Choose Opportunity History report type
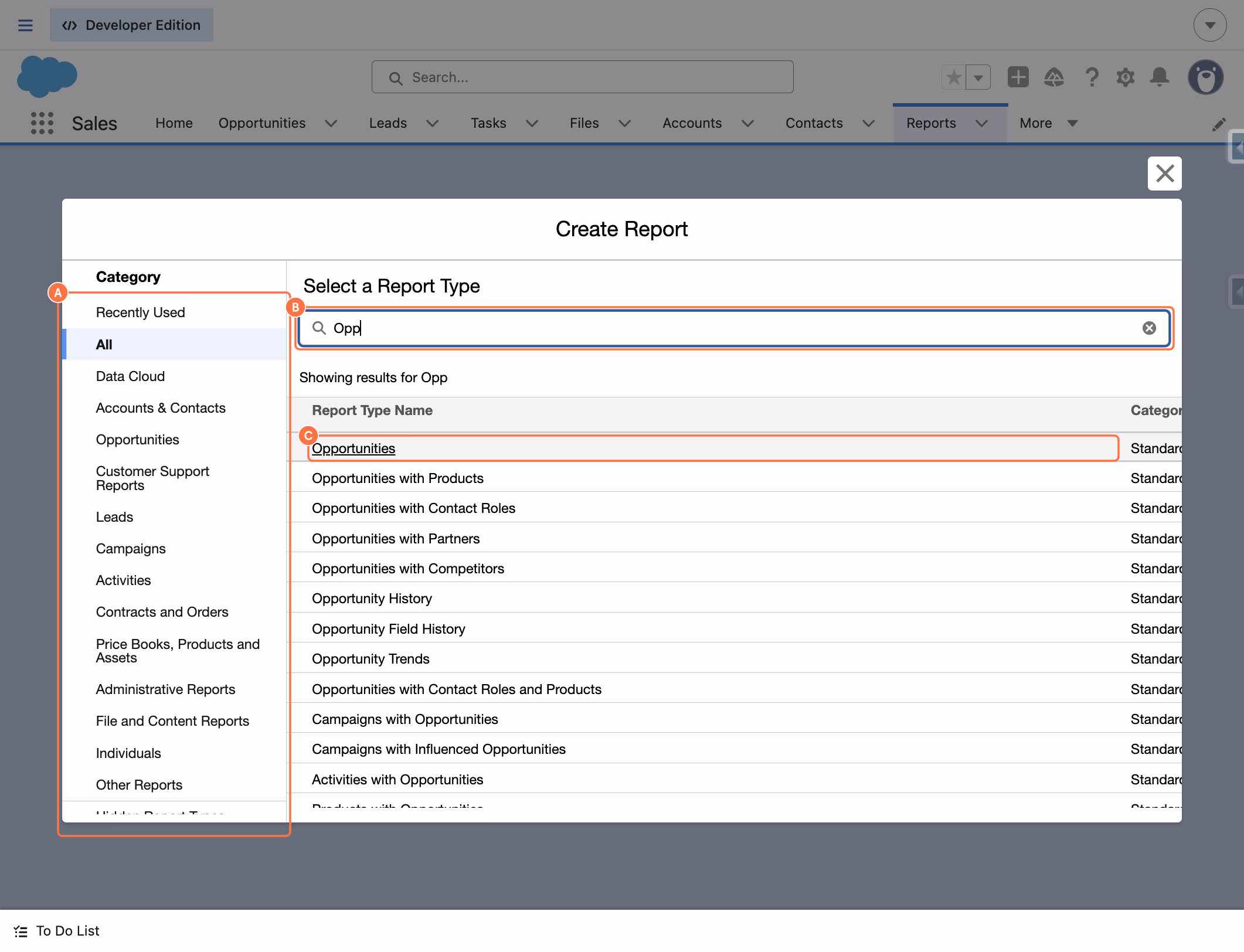Viewport: 1244px width, 952px height. [x=372, y=599]
